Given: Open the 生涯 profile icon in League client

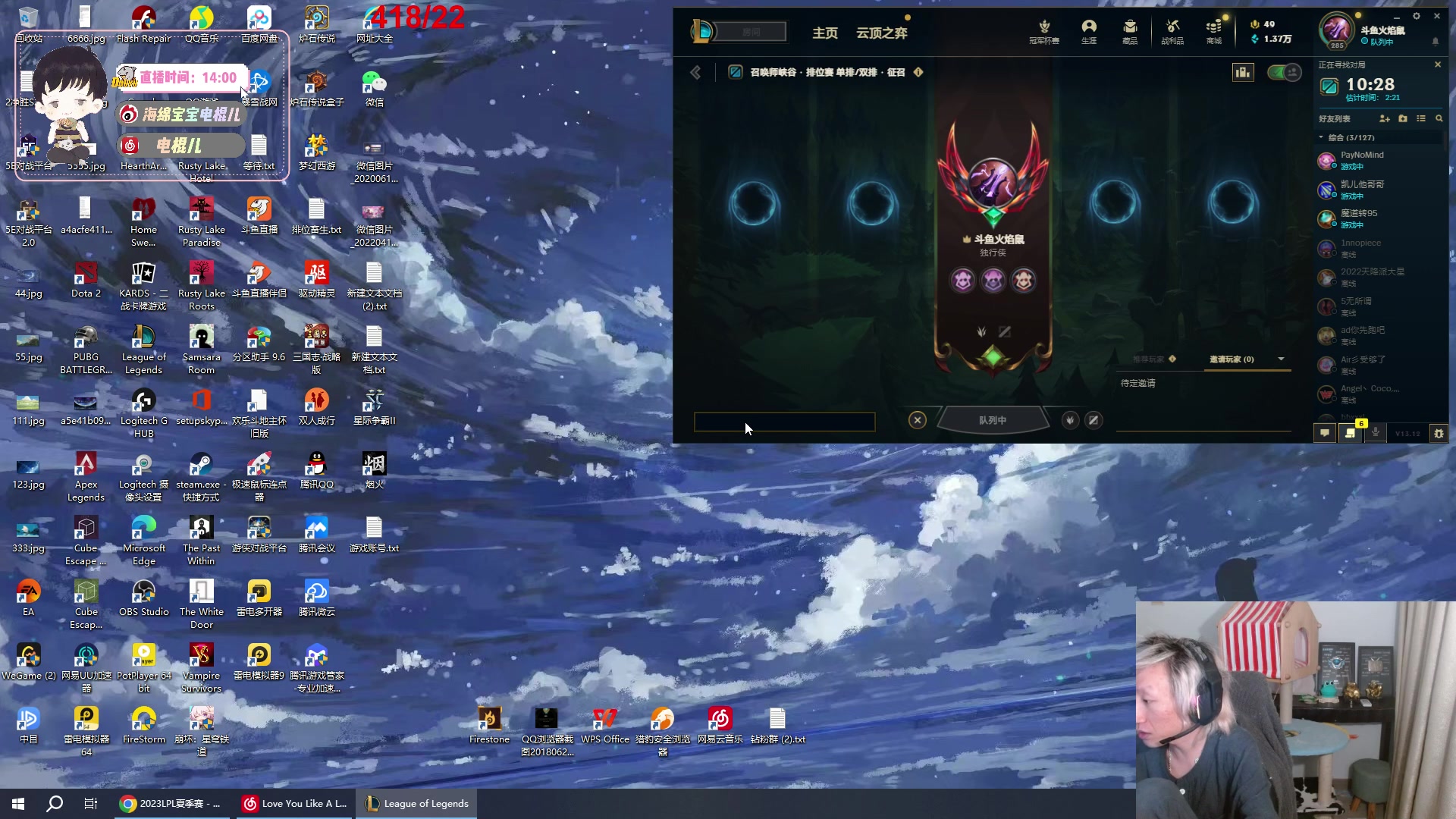Looking at the screenshot, I should [x=1089, y=31].
